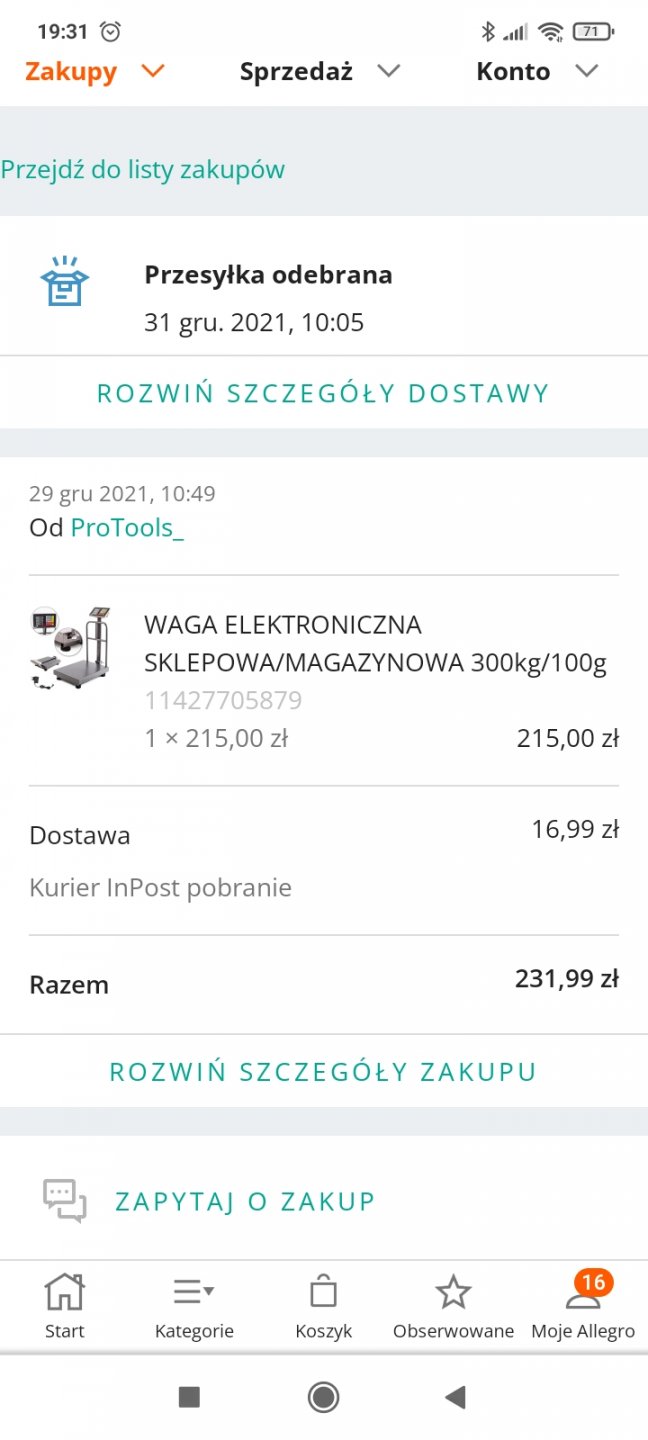
Task: Expand delivery details (Rozwiń szczegóły dostawy)
Action: coord(323,393)
